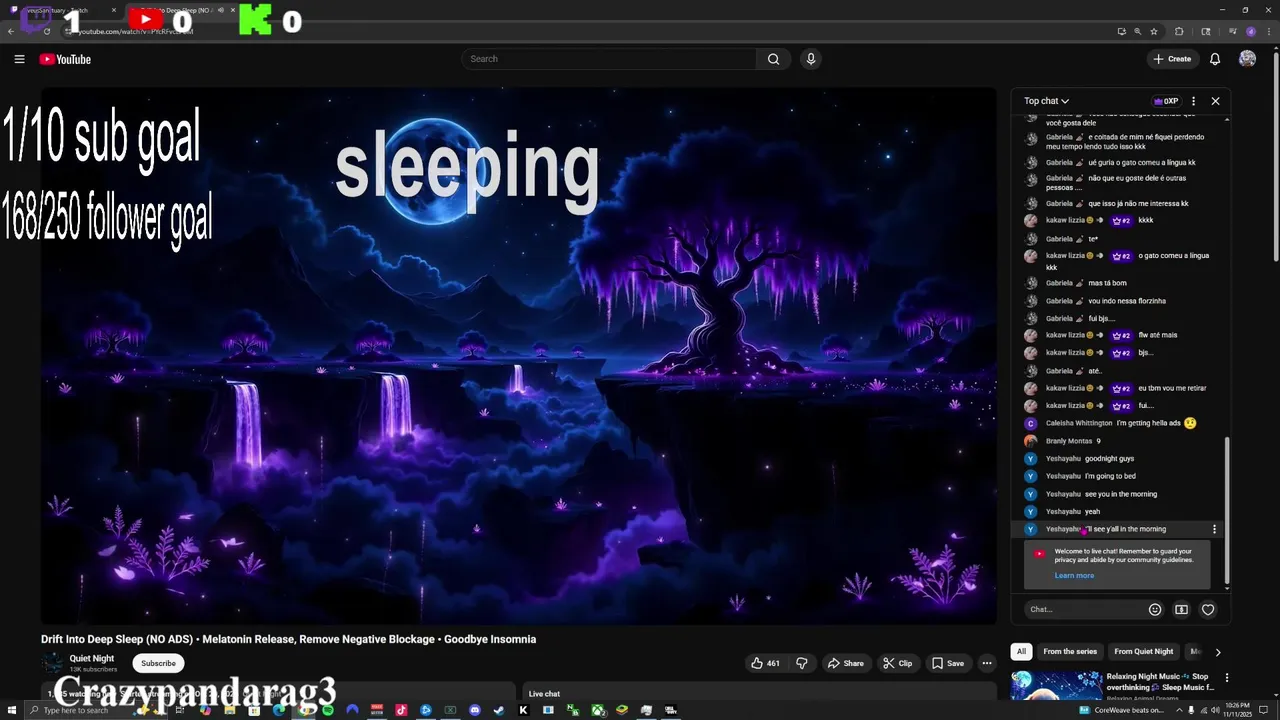Open media controls icon in Chrome toolbar
The height and width of the screenshot is (720, 1280).
[x=1233, y=31]
